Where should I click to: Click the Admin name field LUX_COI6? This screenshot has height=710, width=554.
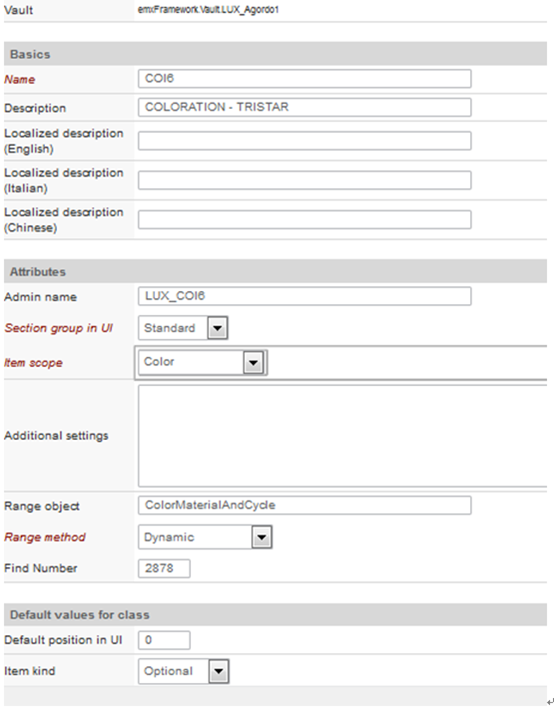pyautogui.click(x=304, y=296)
